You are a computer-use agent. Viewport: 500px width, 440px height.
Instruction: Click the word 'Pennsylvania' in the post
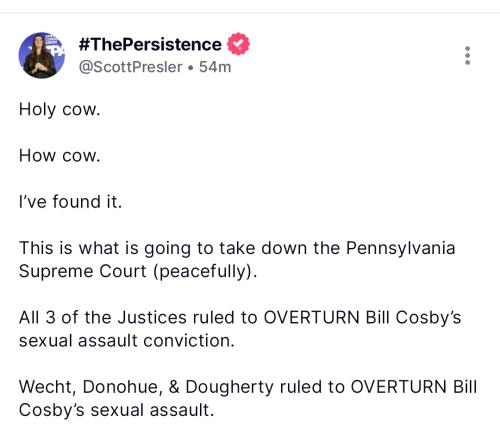pos(400,249)
